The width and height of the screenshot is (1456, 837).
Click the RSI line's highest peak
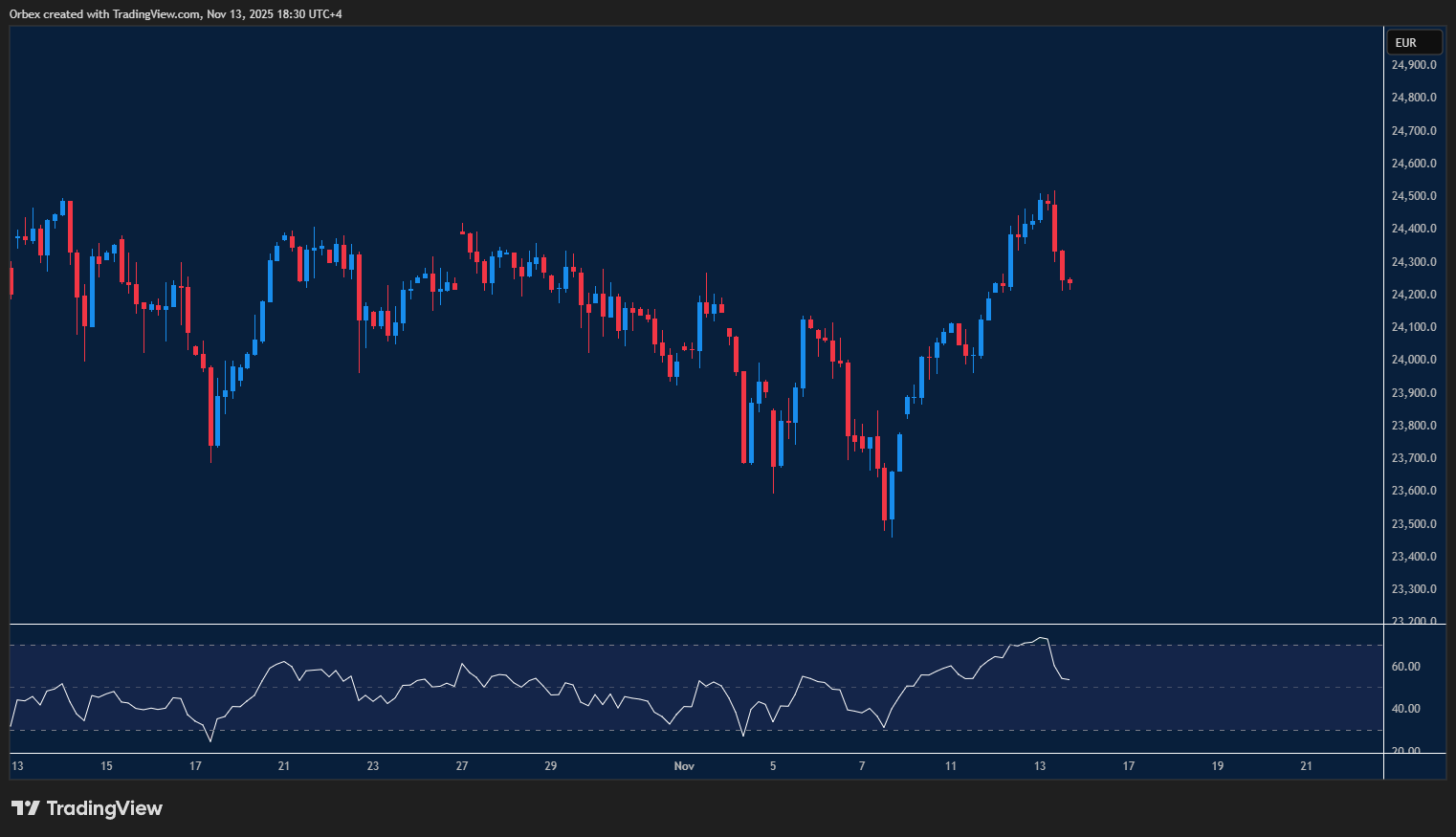[x=1041, y=638]
